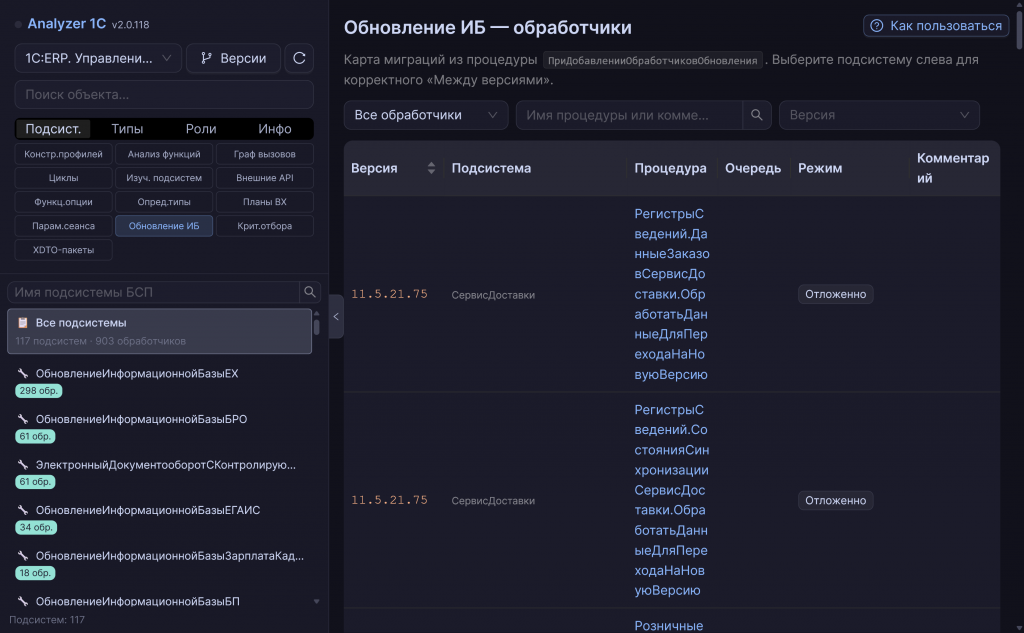Open Внешние API tool

[264, 178]
